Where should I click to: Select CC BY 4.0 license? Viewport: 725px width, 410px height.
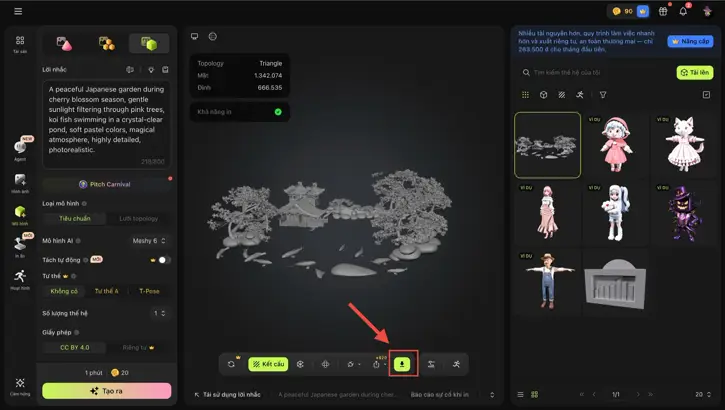74,347
